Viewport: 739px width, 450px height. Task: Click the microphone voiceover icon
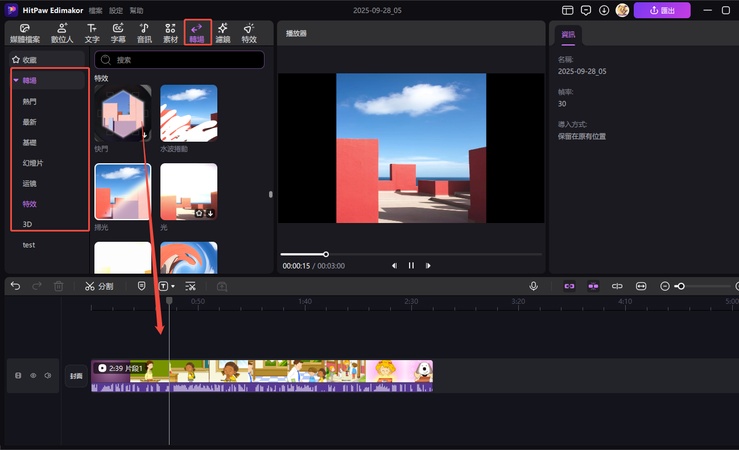coord(534,286)
